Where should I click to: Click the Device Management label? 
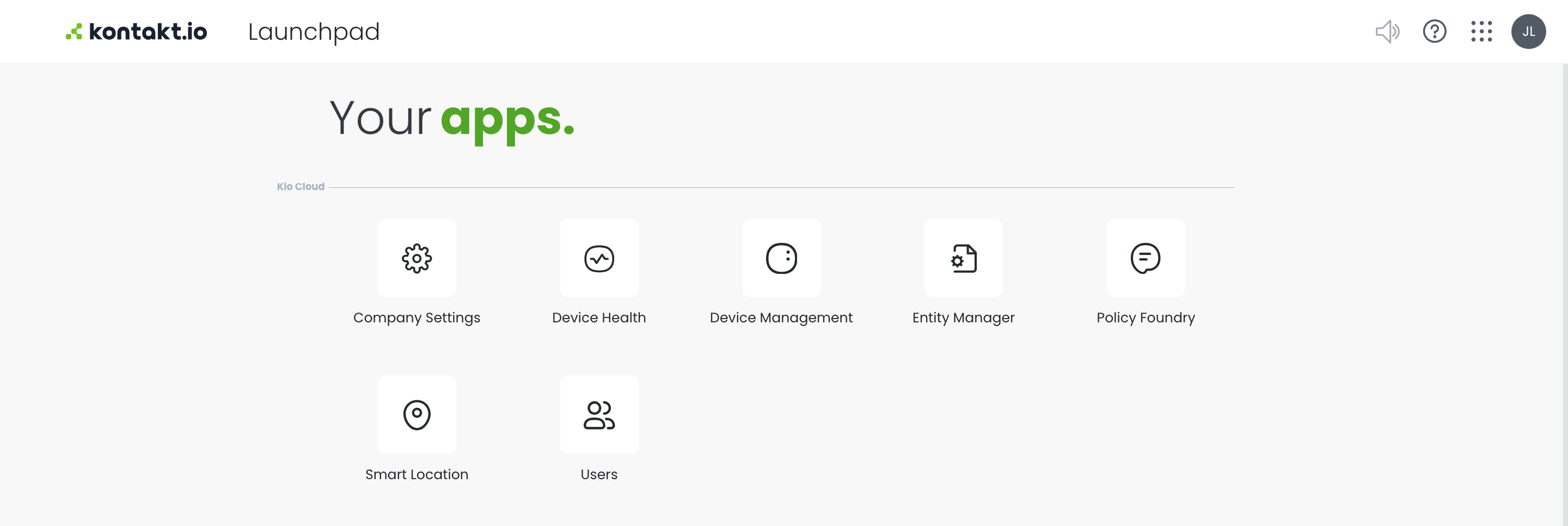(x=781, y=318)
